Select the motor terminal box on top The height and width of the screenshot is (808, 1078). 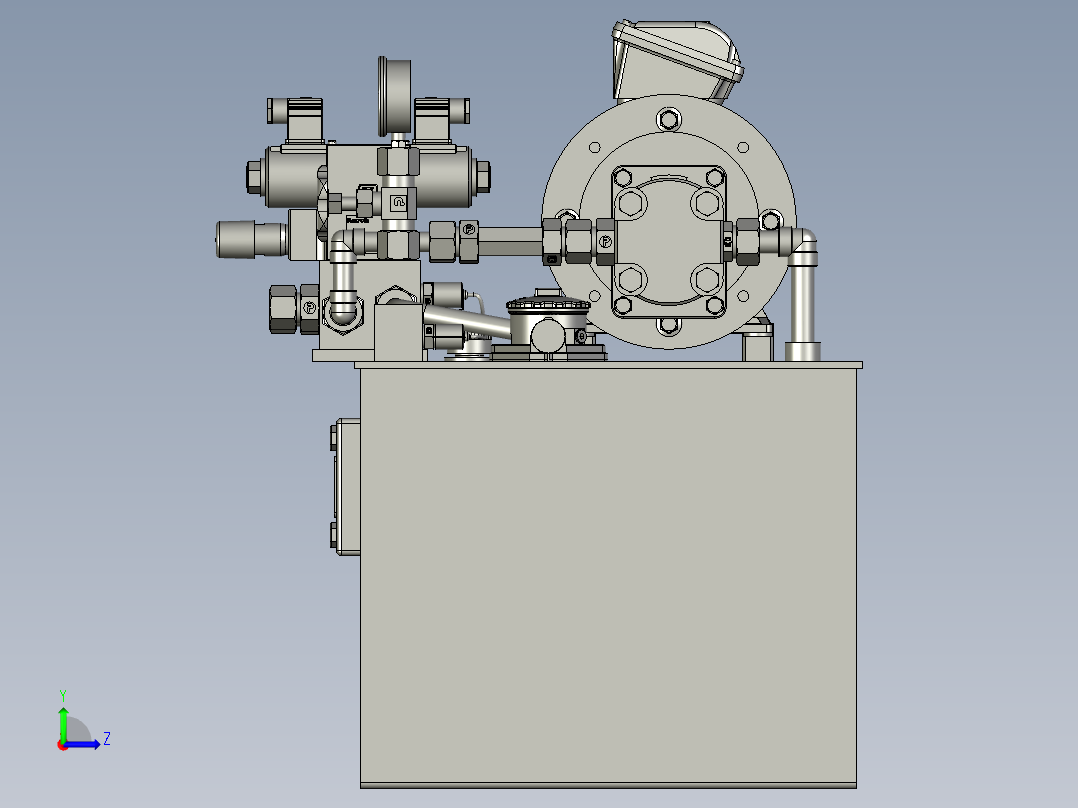(x=677, y=61)
